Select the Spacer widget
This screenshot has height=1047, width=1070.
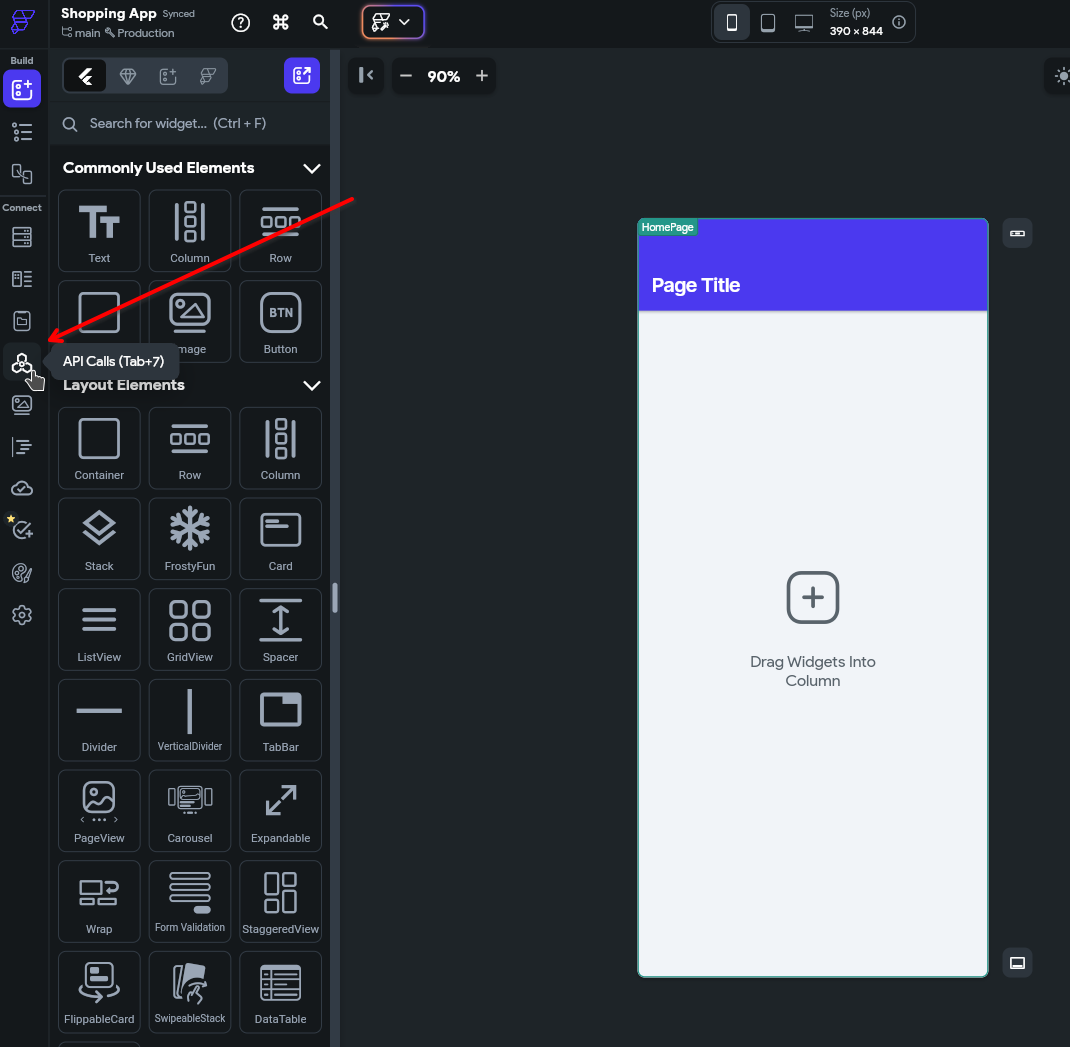pos(280,629)
